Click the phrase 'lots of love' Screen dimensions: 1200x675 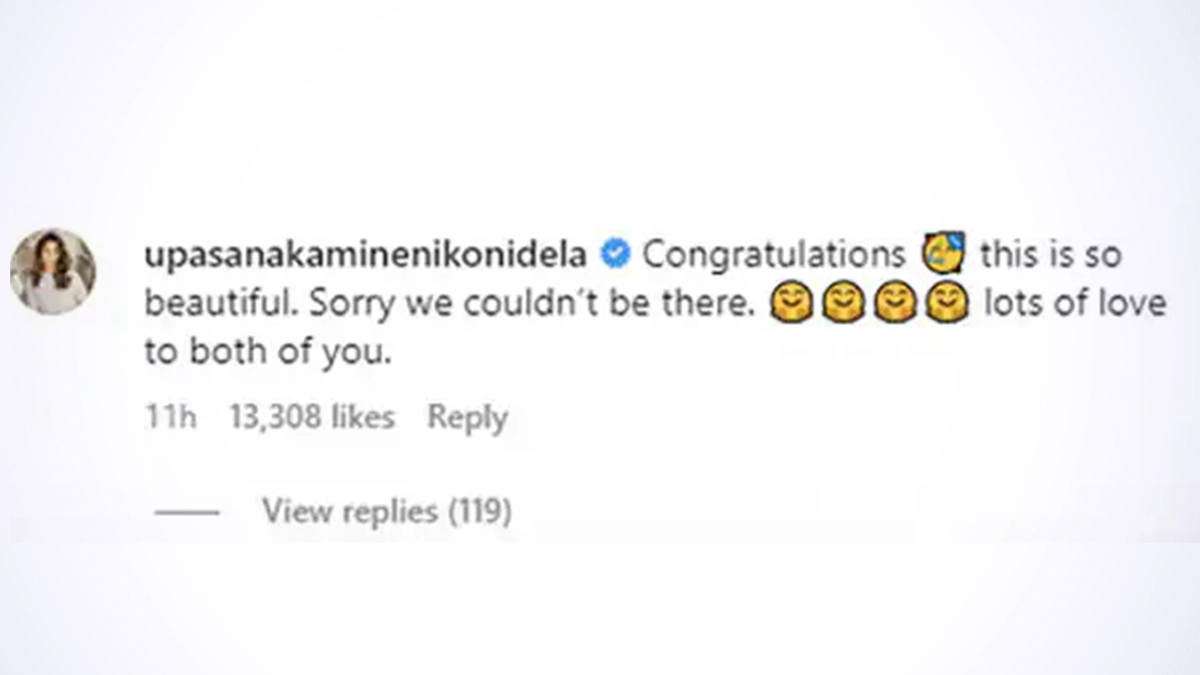1075,305
